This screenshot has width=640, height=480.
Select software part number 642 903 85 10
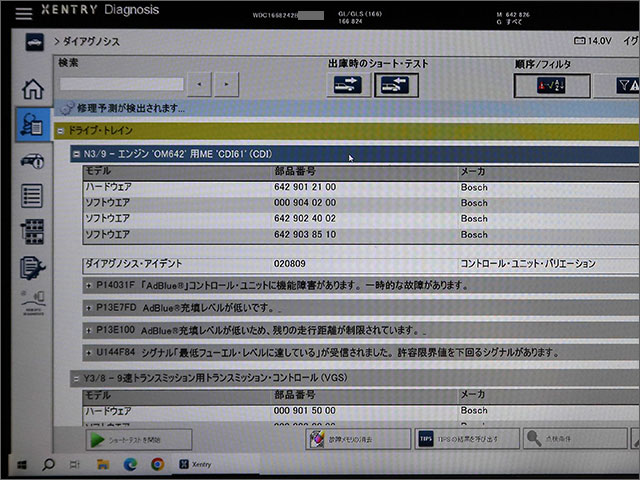(305, 235)
